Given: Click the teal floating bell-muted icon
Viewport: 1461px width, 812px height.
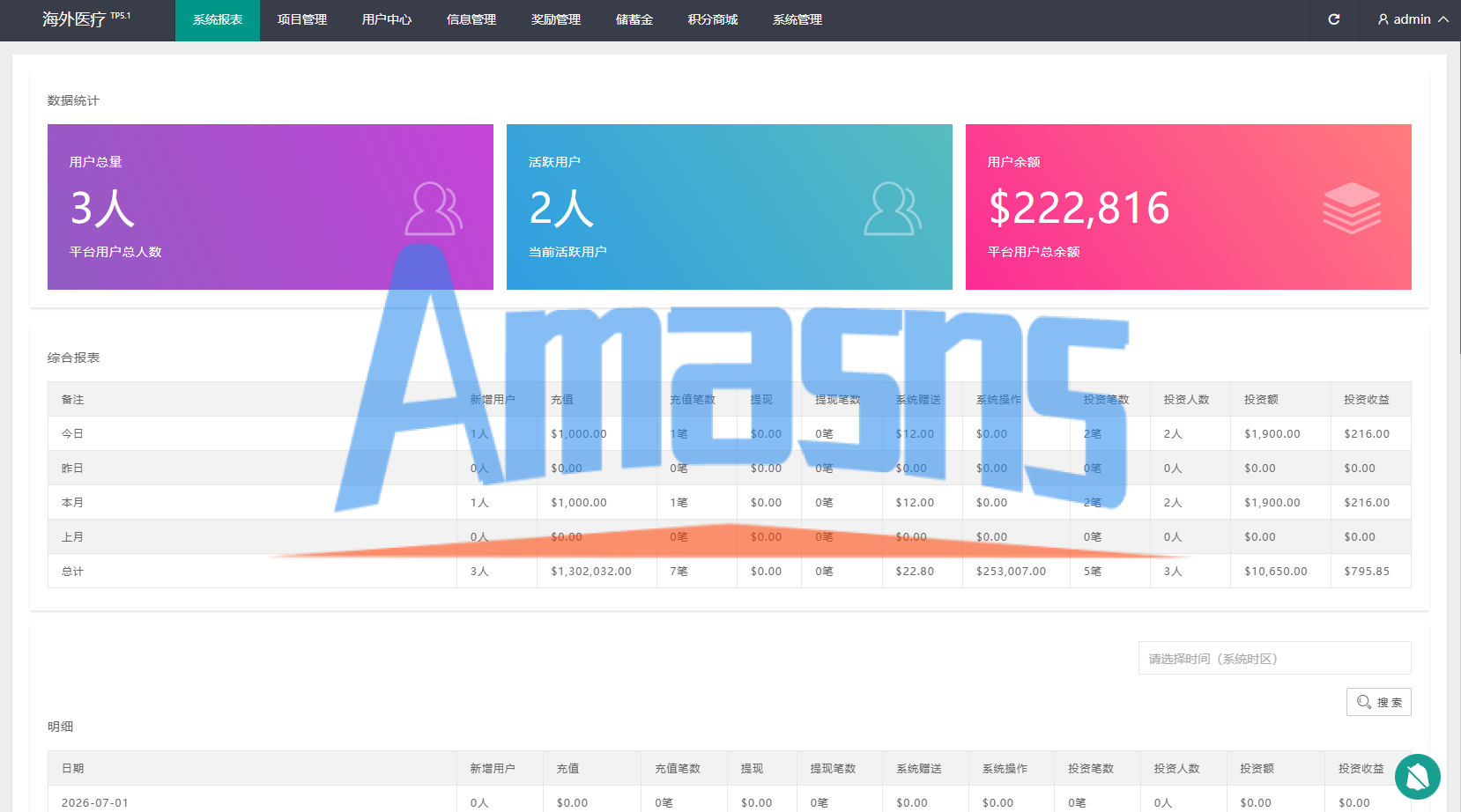Looking at the screenshot, I should click(x=1418, y=777).
